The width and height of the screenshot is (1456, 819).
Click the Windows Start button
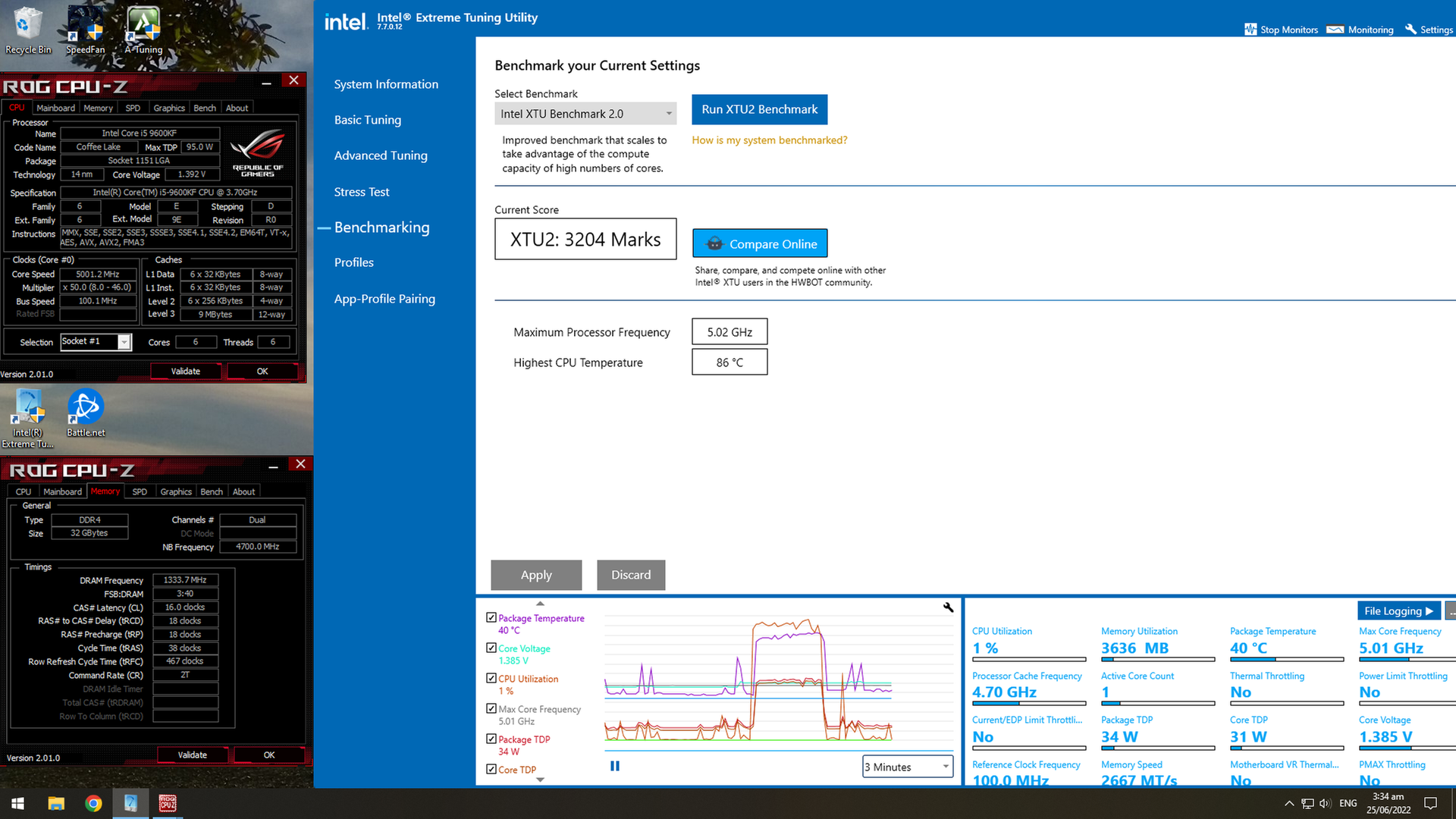tap(18, 804)
